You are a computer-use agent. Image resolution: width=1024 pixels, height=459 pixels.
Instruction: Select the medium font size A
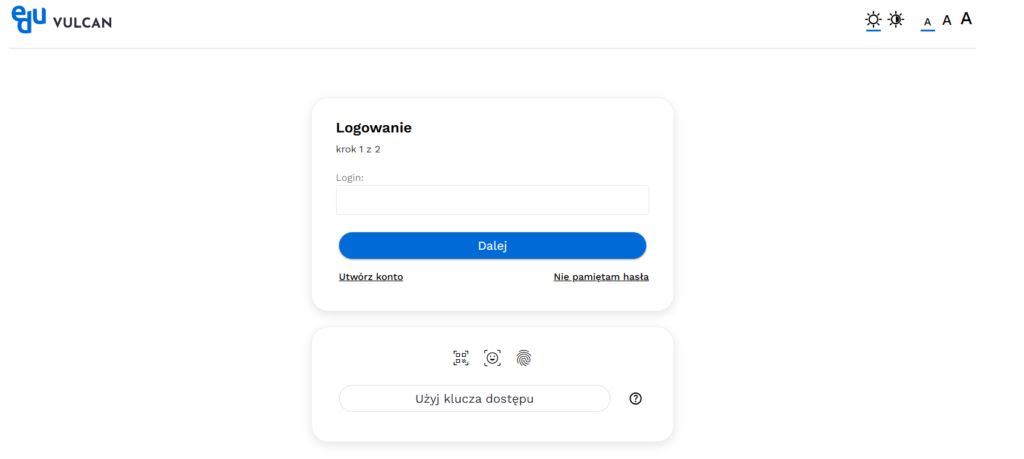[x=946, y=20]
